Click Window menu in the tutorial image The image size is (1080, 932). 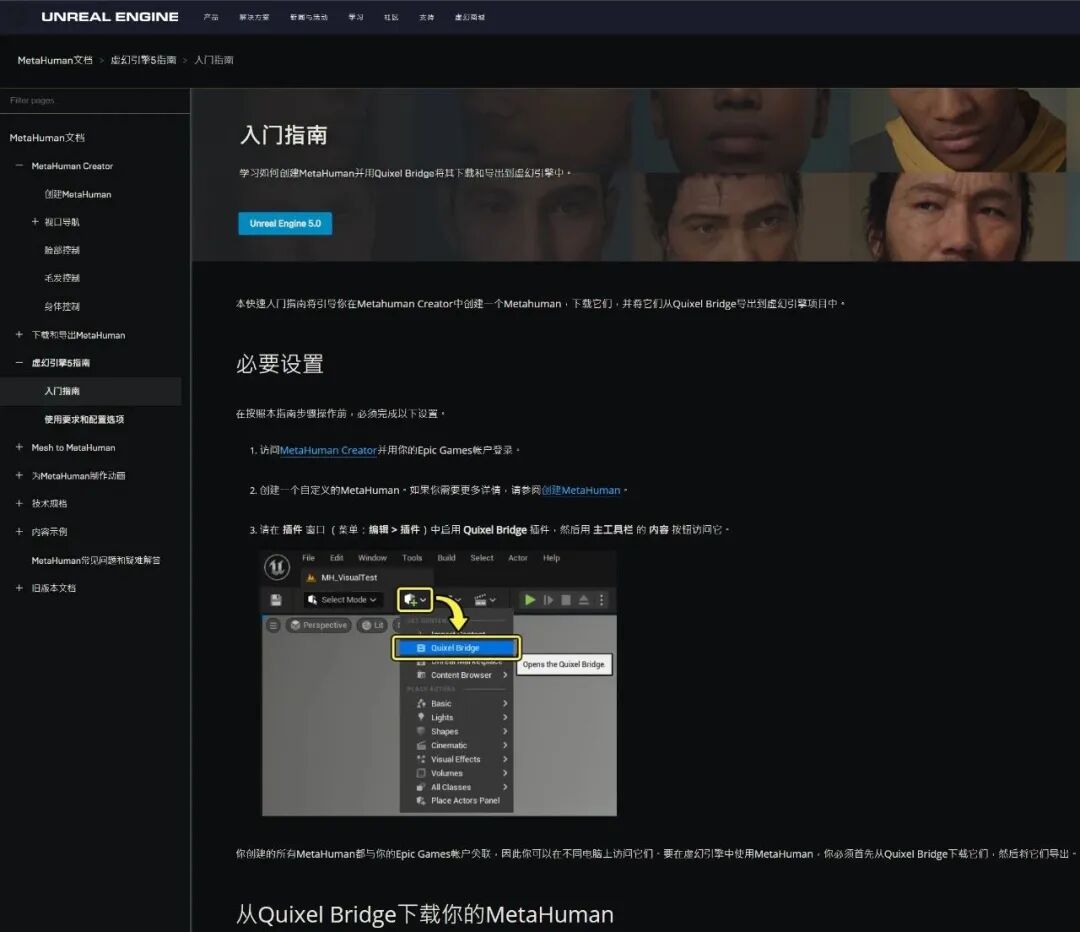point(372,558)
